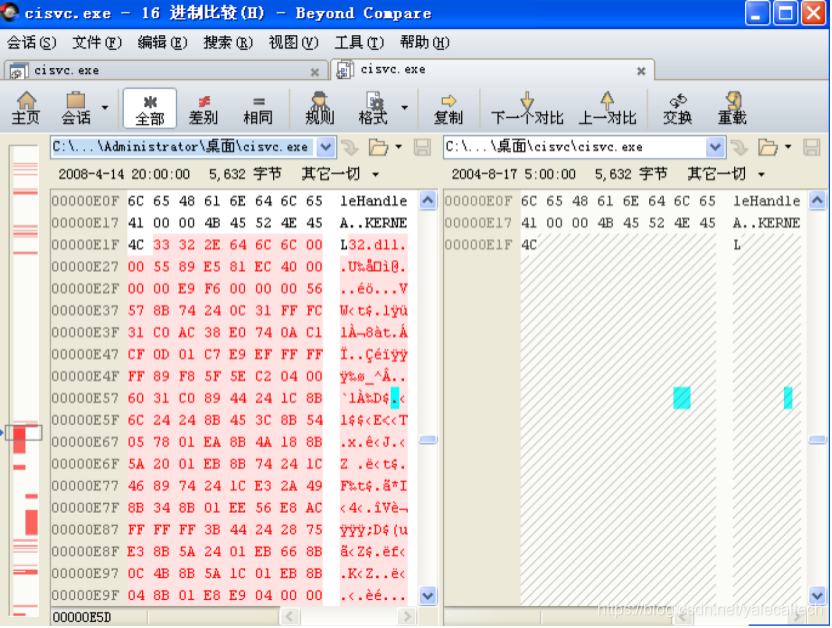Screen dimensions: 832x628
Task: Select the second cisvc.exe tab
Action: pyautogui.click(x=492, y=69)
